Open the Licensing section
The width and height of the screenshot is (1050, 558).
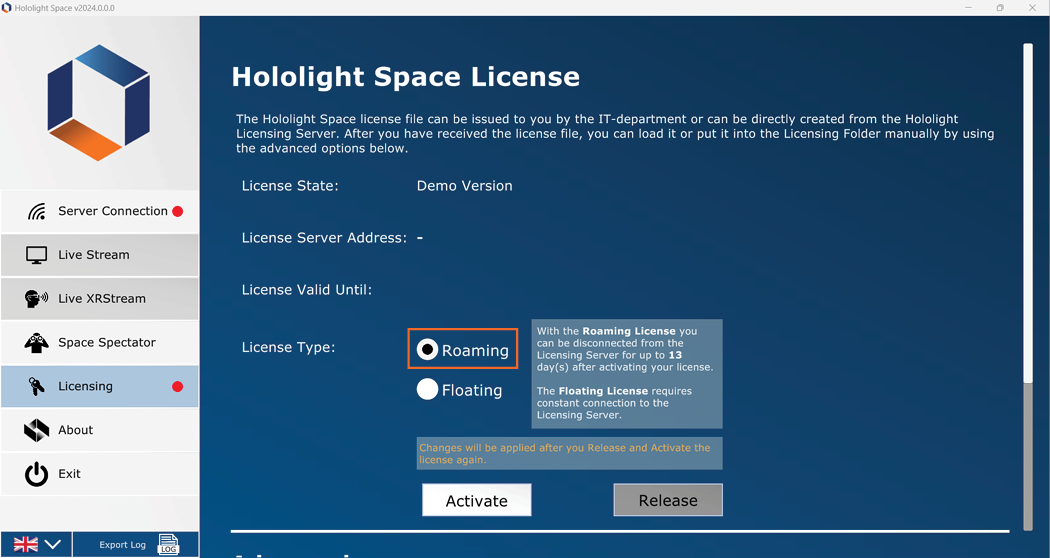coord(100,387)
